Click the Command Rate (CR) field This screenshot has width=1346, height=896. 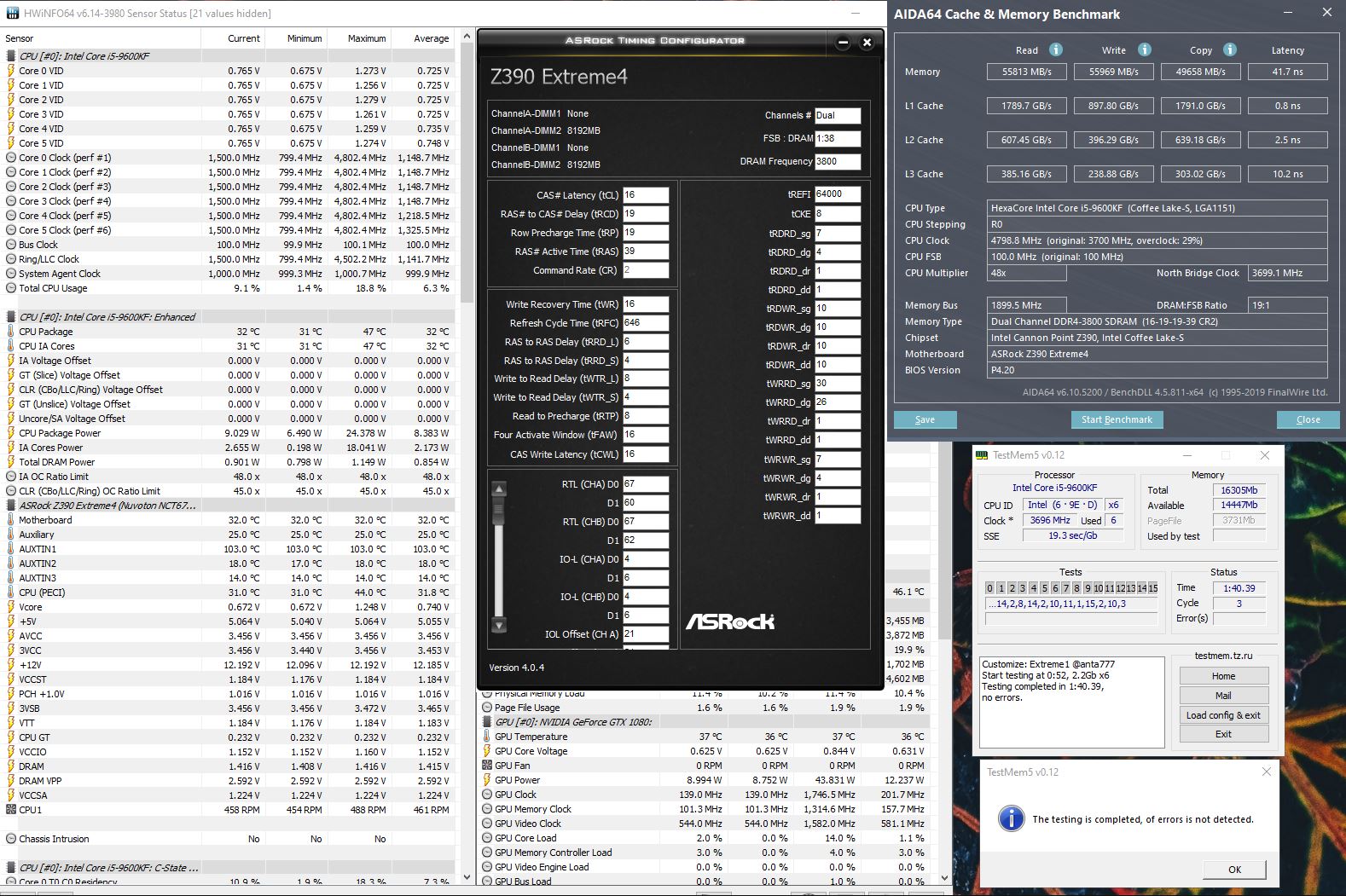[646, 269]
